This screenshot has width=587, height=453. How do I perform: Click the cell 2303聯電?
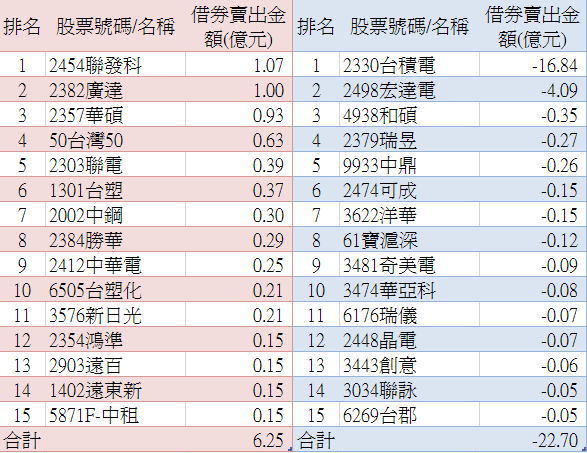115,165
